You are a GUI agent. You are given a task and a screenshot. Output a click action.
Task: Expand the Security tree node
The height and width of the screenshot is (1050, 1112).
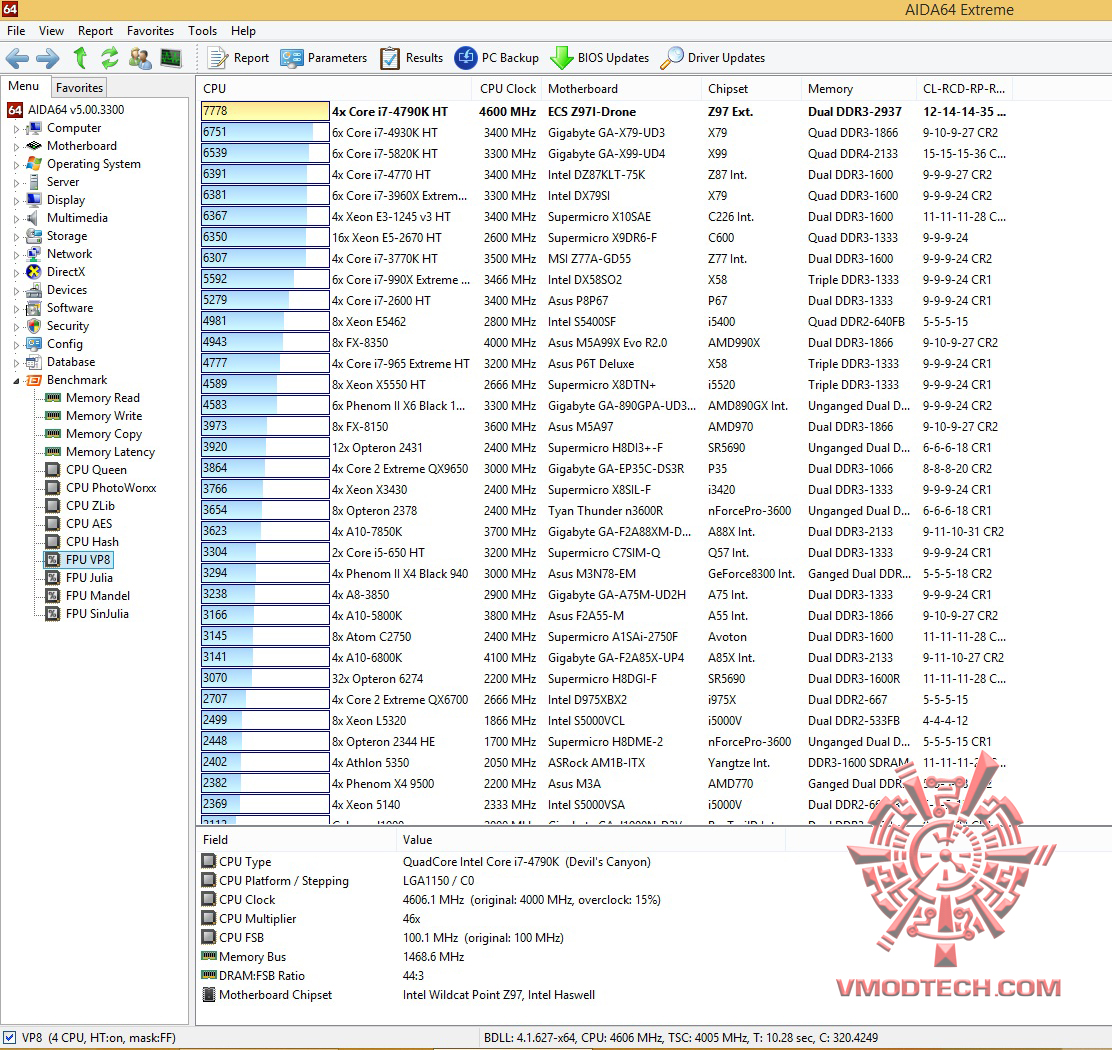point(16,327)
